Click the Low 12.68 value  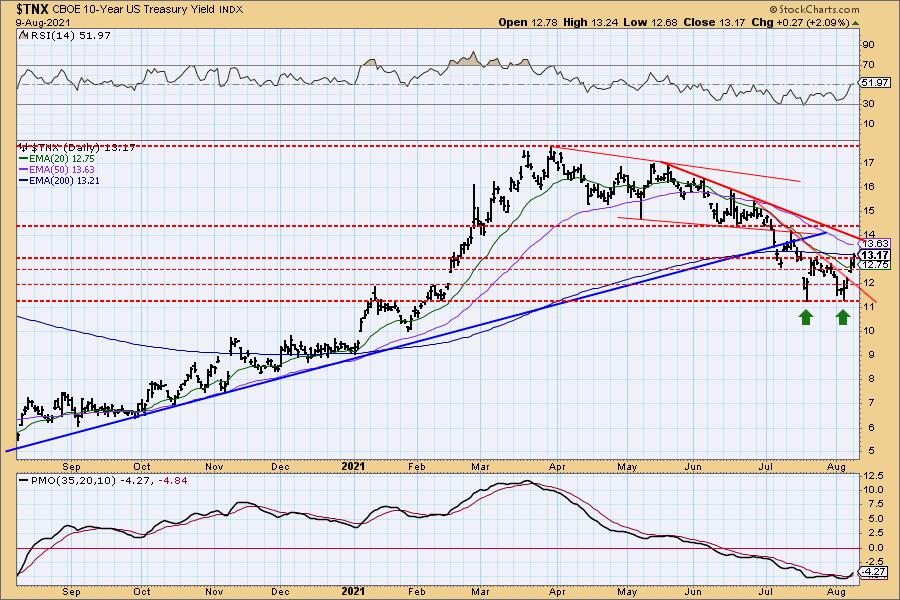point(650,22)
